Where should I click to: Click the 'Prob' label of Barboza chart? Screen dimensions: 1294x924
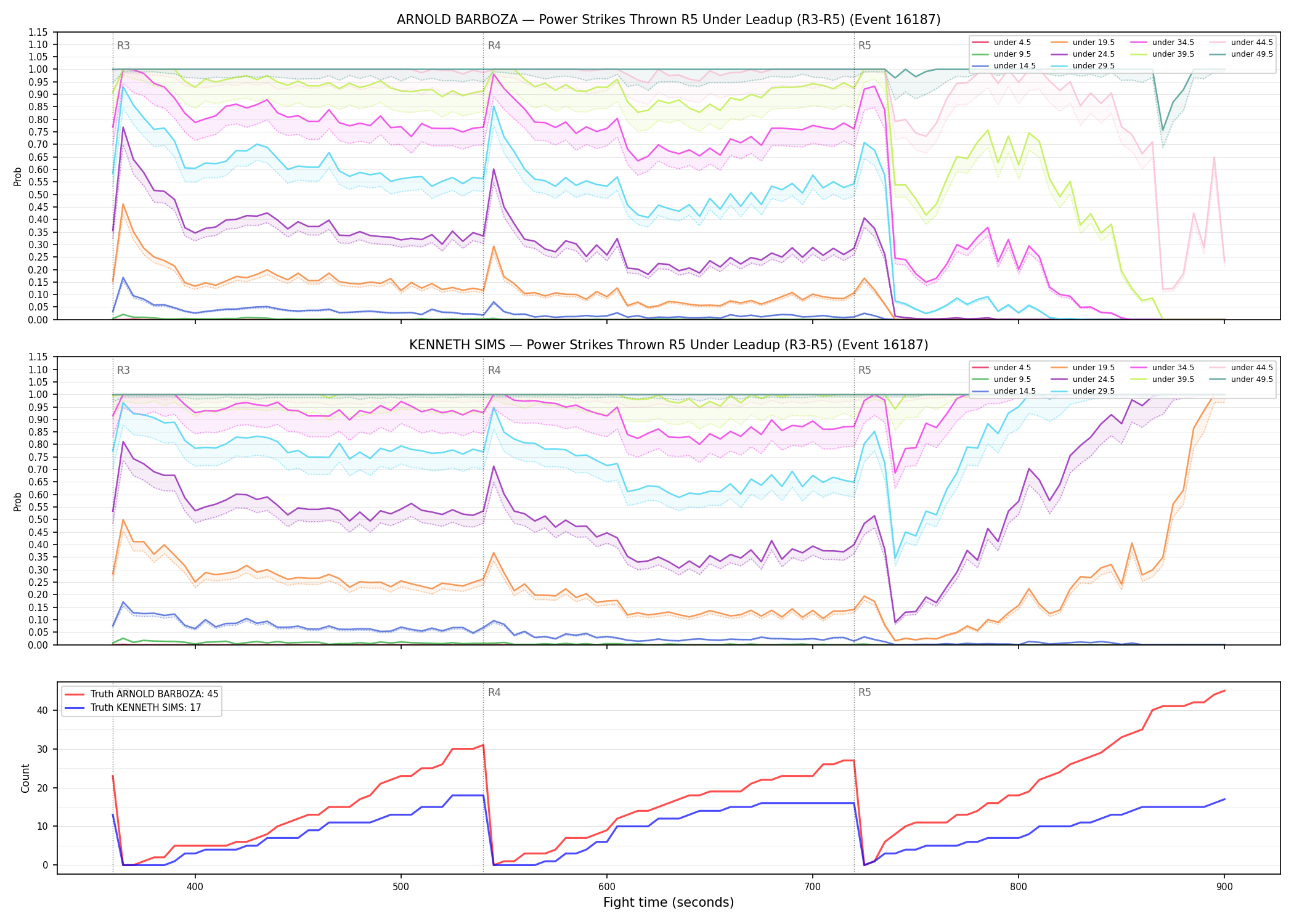(18, 176)
